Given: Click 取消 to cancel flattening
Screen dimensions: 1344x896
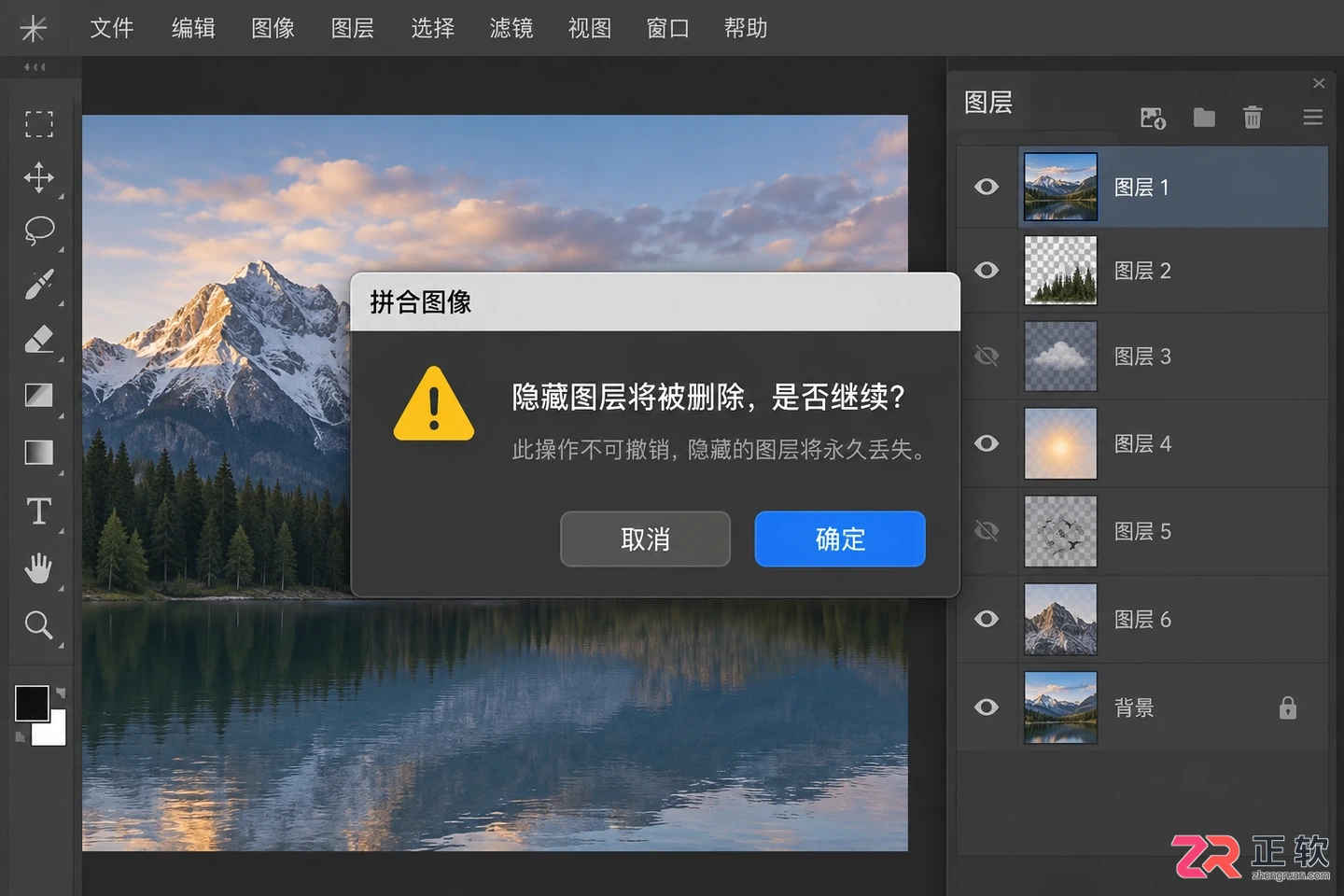Looking at the screenshot, I should [x=645, y=539].
